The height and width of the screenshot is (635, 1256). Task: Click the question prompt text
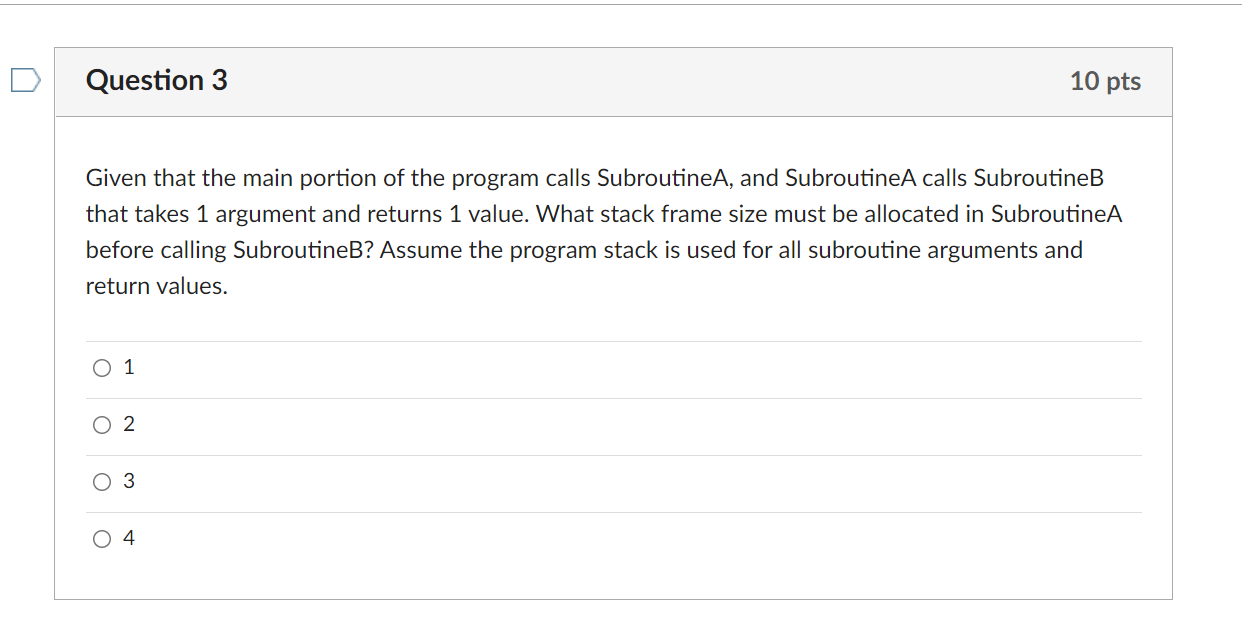click(600, 230)
